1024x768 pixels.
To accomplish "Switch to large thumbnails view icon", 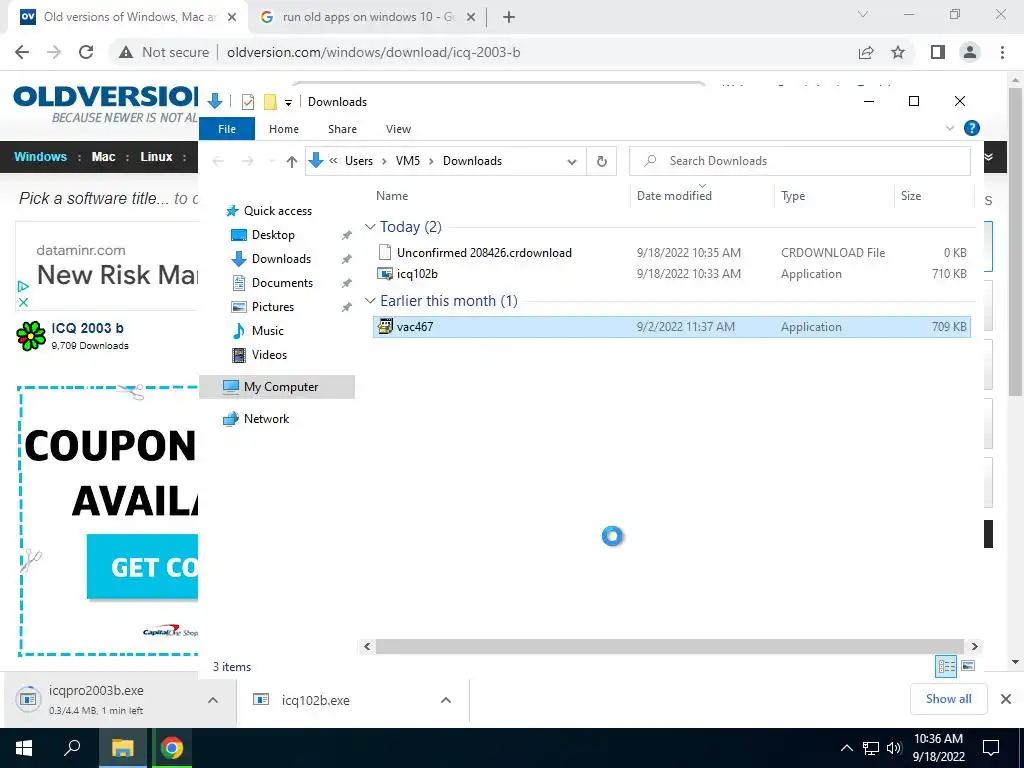I will [x=968, y=665].
